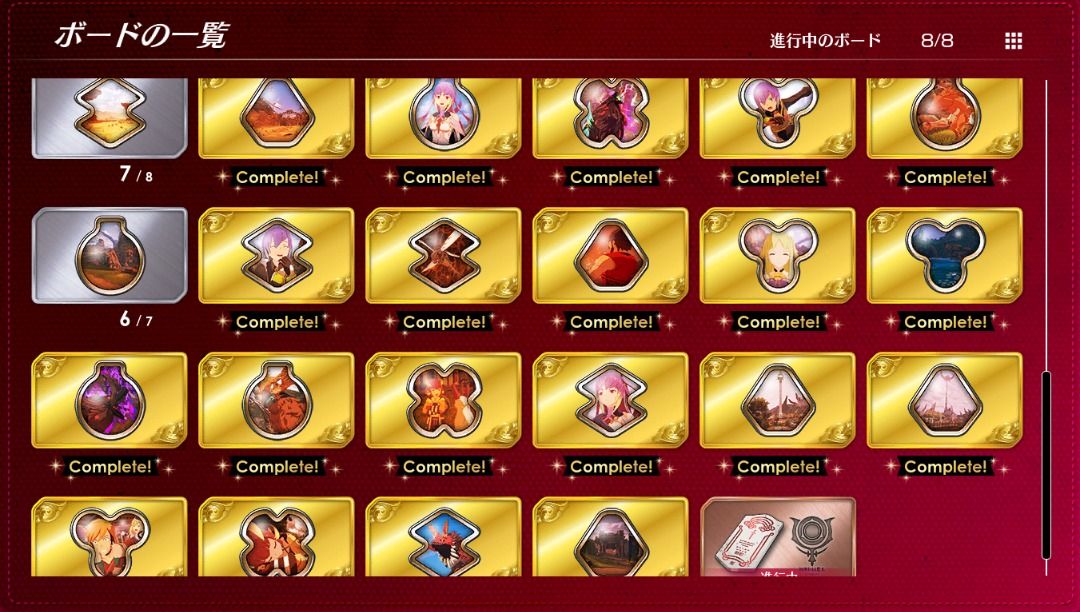Select the board with tower landscape pentagon emblem
Image resolution: width=1080 pixels, height=612 pixels.
[778, 400]
